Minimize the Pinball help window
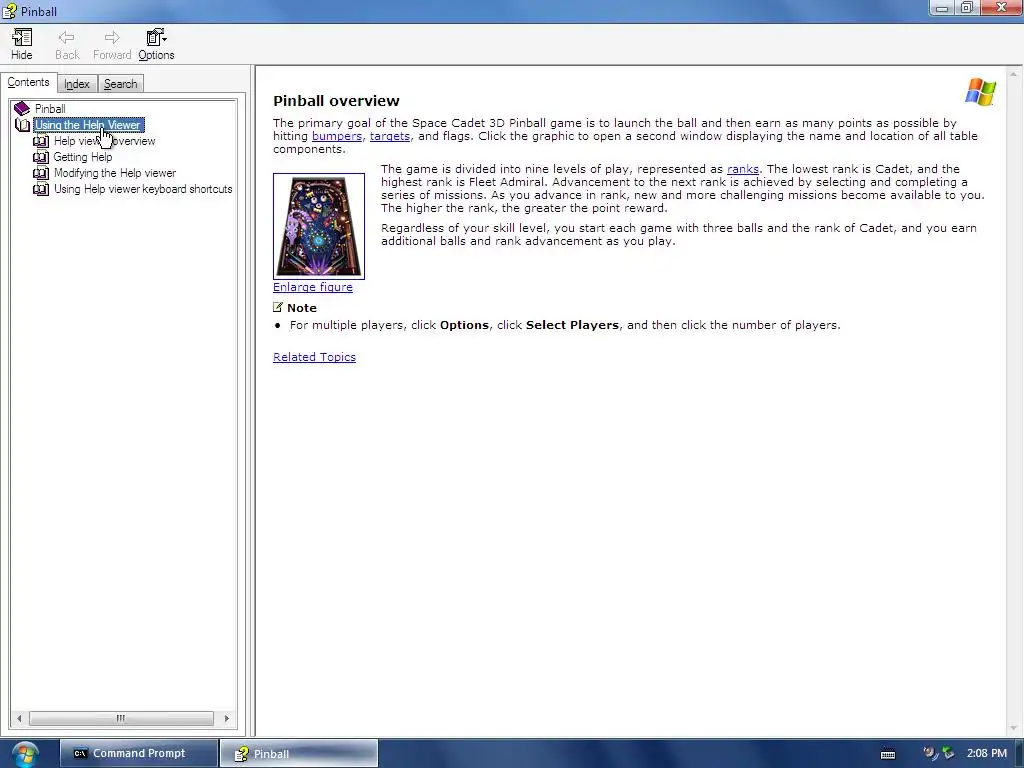 click(942, 8)
